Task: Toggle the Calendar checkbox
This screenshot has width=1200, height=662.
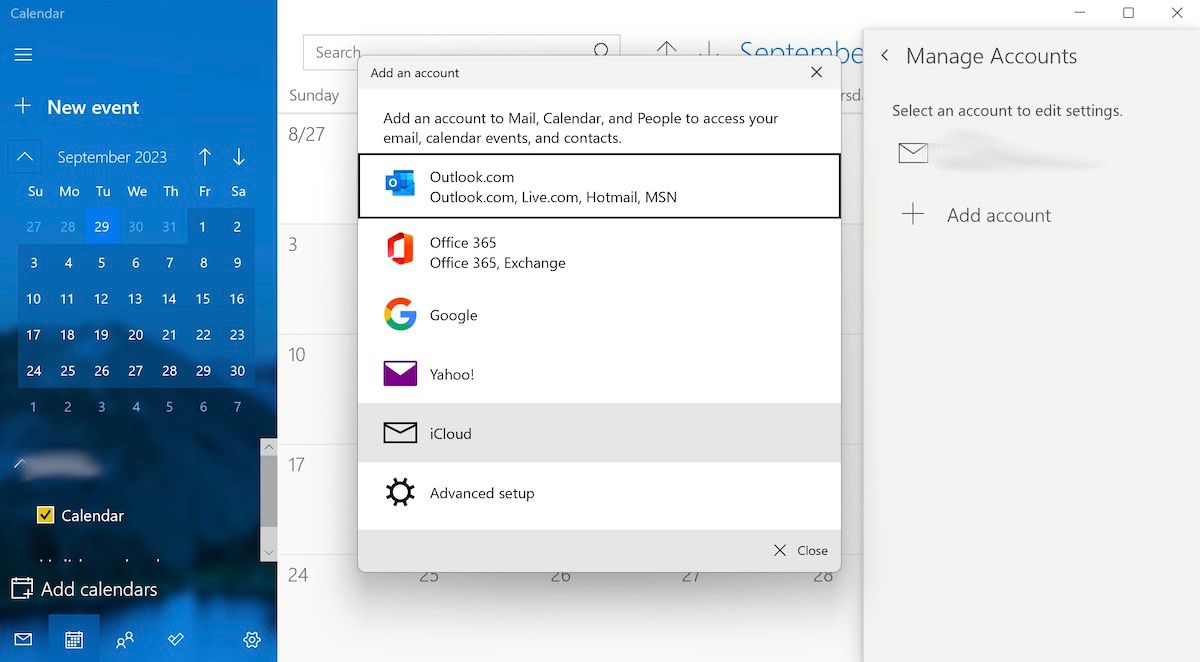Action: coord(45,515)
